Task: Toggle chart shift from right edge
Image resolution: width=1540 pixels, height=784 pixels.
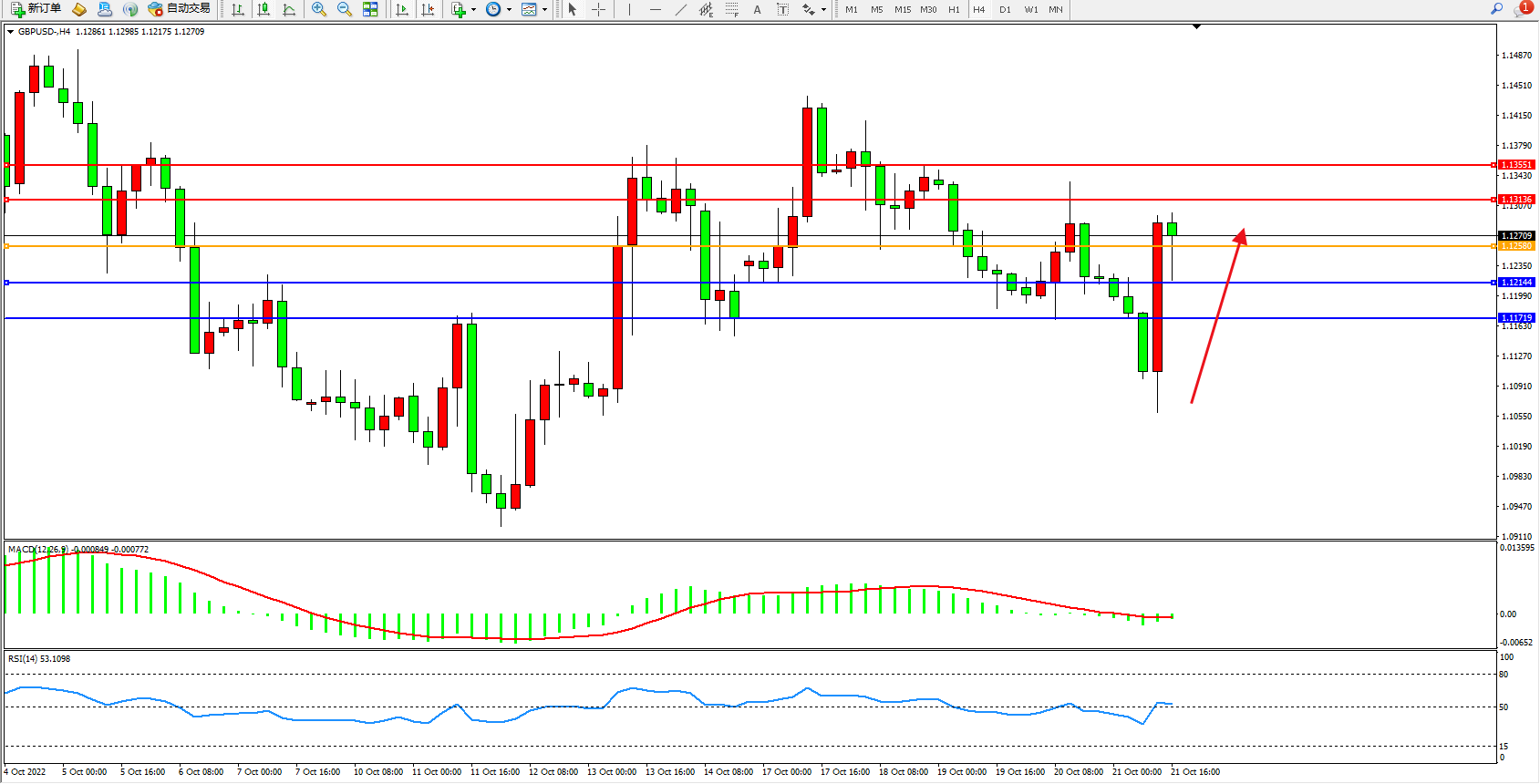Action: pos(428,9)
